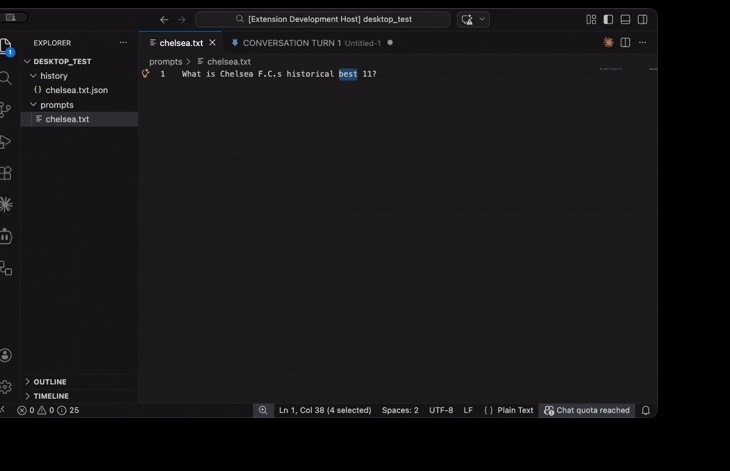Viewport: 730px width, 471px height.
Task: Open the Accounts icon in activity bar
Action: tap(6, 356)
